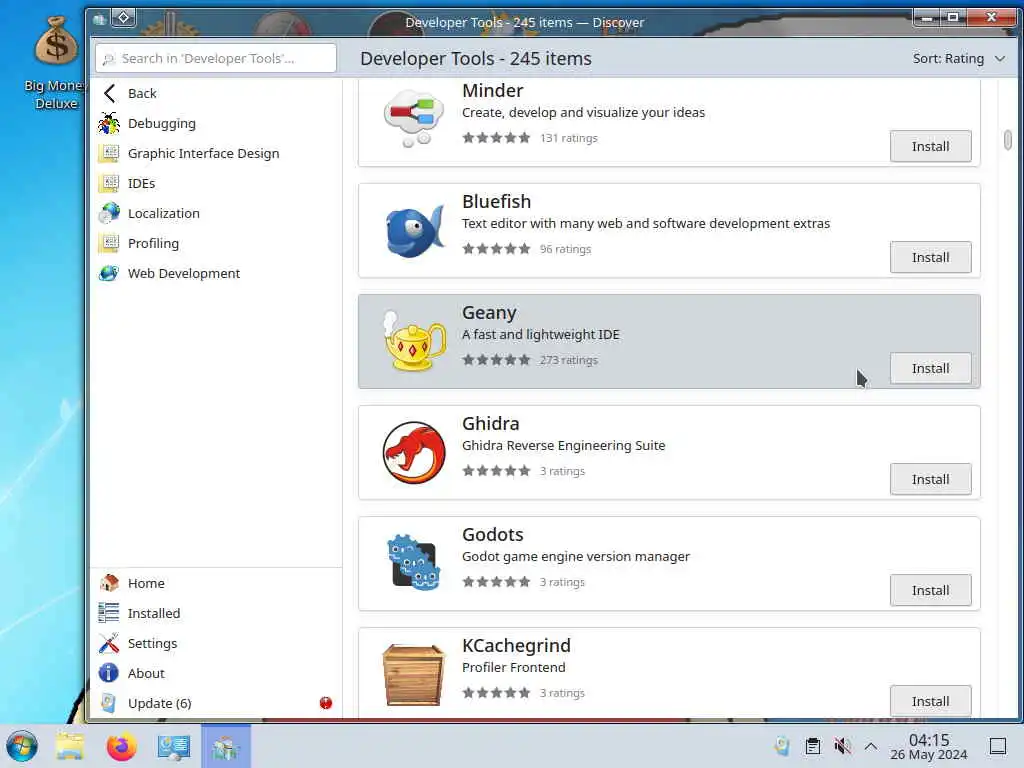The width and height of the screenshot is (1024, 768).
Task: Go Back to previous category list
Action: click(x=216, y=93)
